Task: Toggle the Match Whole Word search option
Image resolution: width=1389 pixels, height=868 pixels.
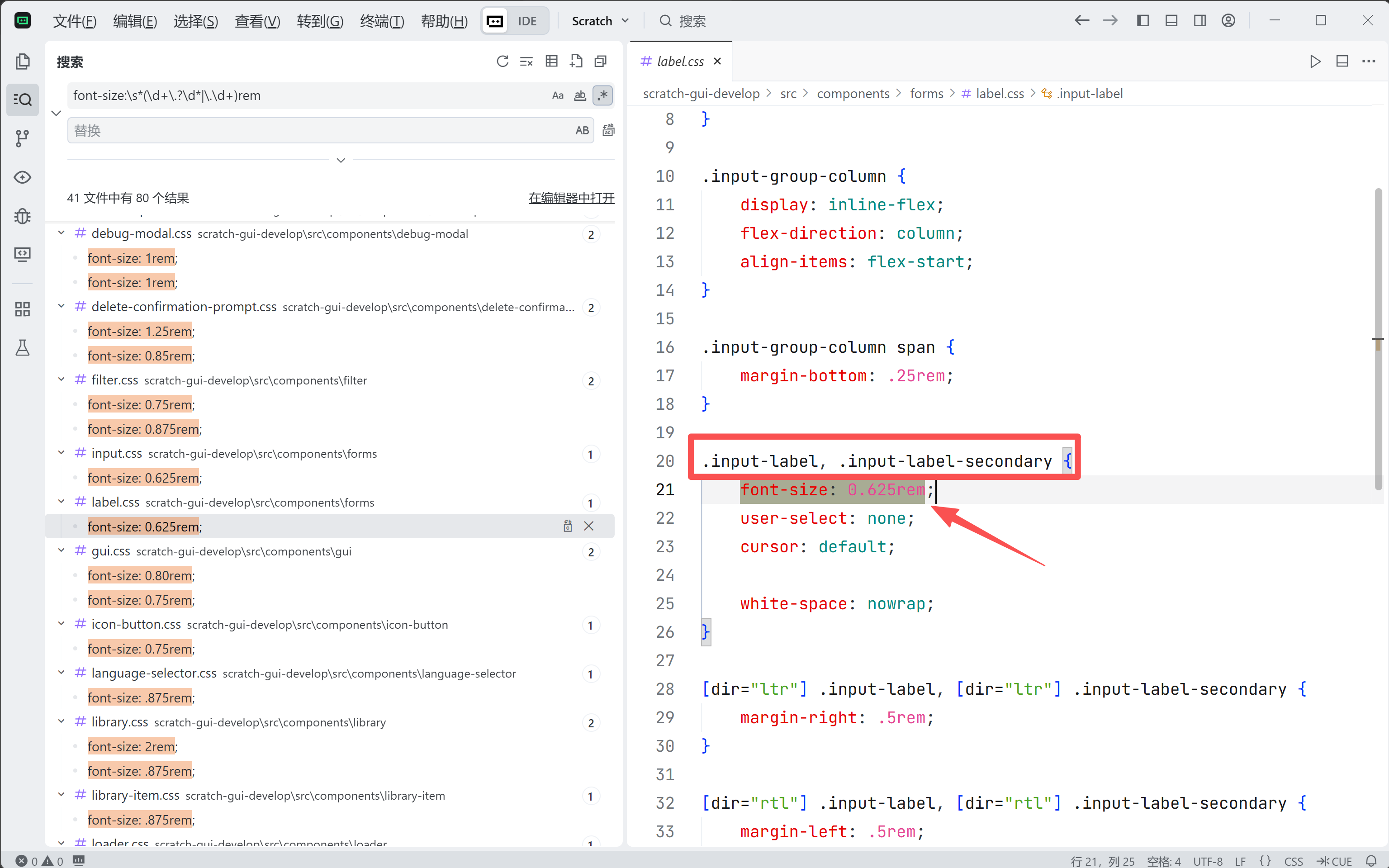Action: (580, 95)
